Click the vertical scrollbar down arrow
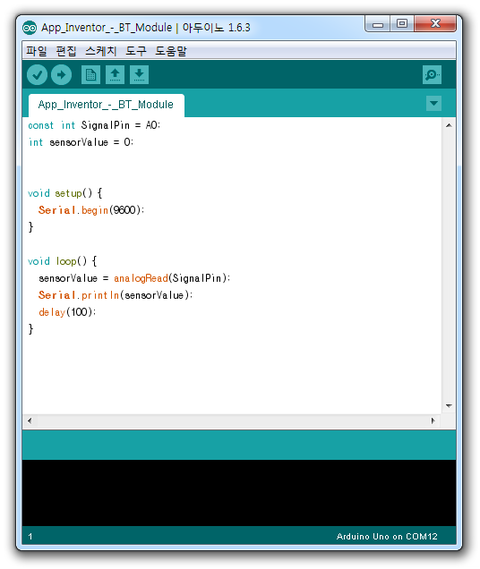 point(449,405)
